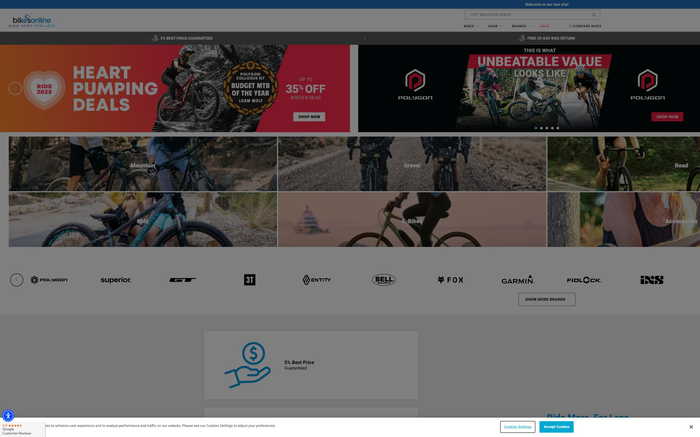Click the previous brands carousel arrow
700x437 pixels.
(17, 280)
